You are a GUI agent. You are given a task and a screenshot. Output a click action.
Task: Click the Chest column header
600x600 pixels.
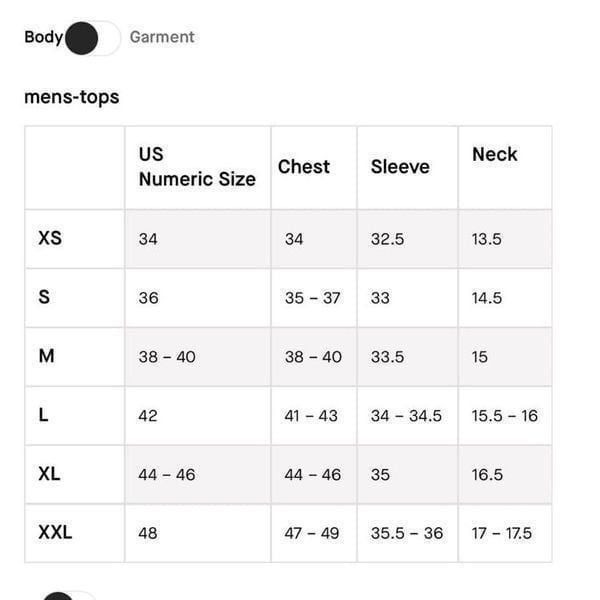[303, 167]
